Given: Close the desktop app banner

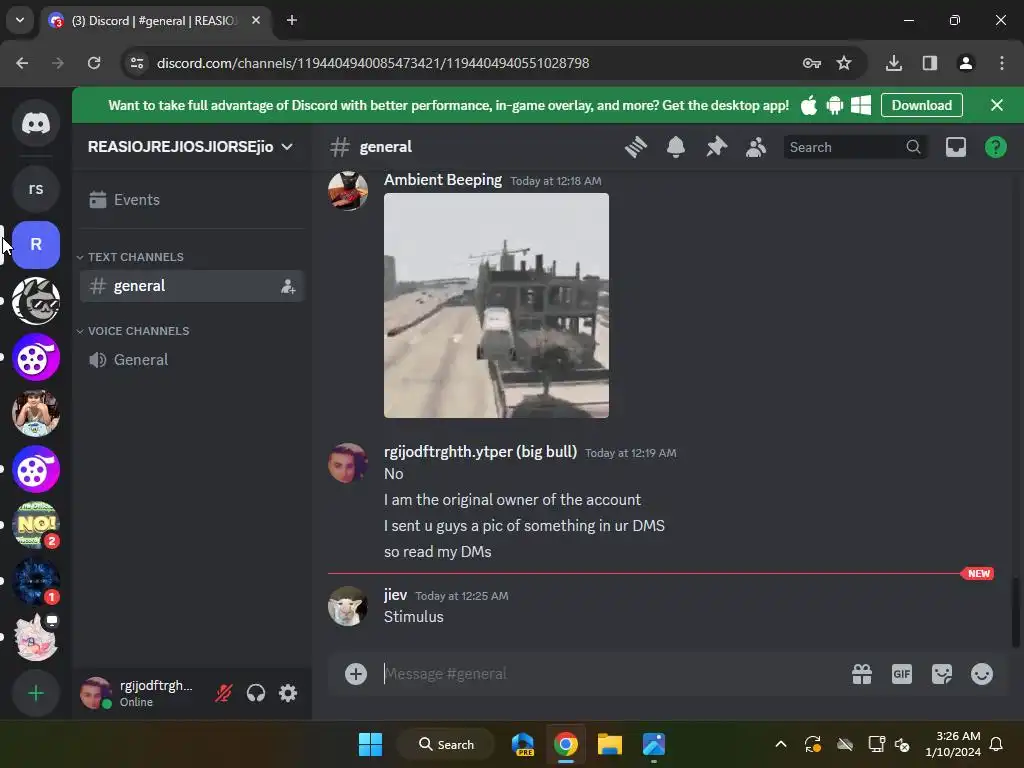Looking at the screenshot, I should pos(997,105).
